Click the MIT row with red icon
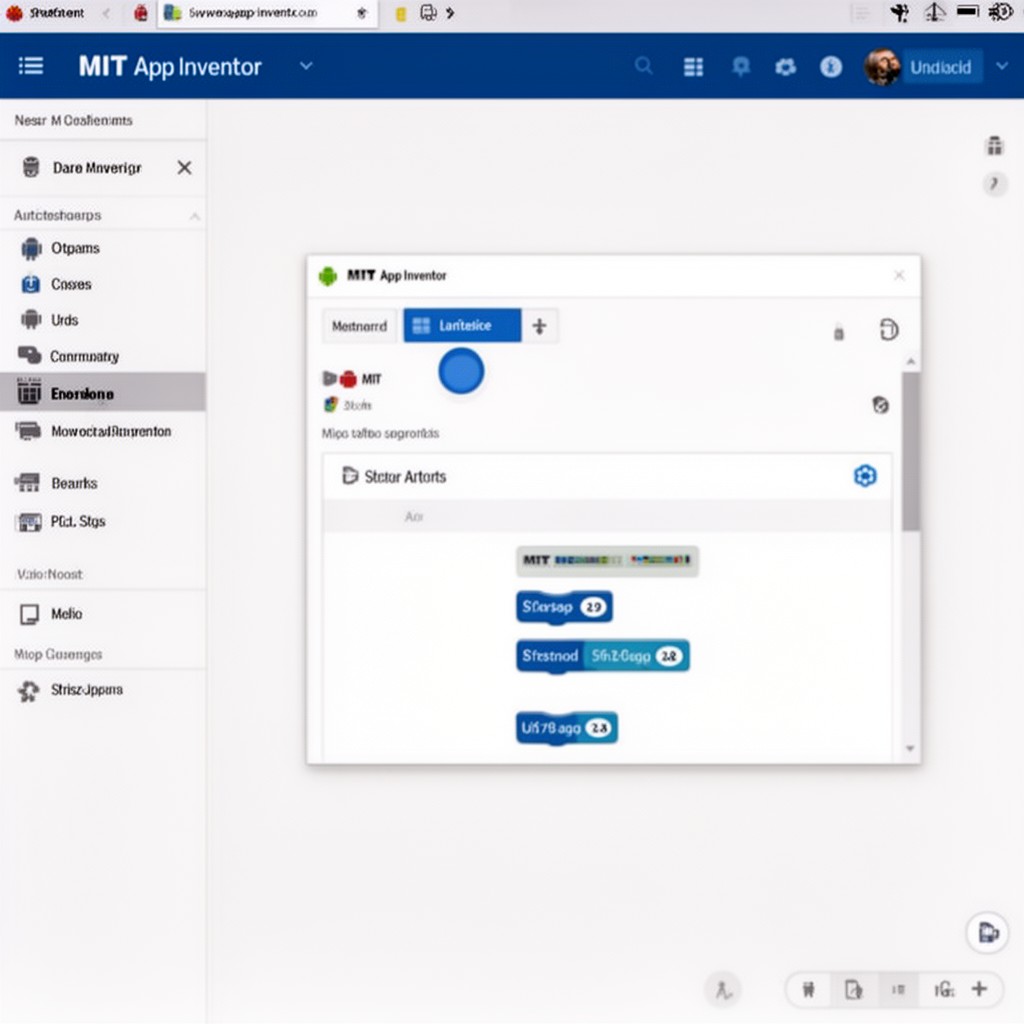Screen dimensions: 1024x1024 [x=353, y=379]
